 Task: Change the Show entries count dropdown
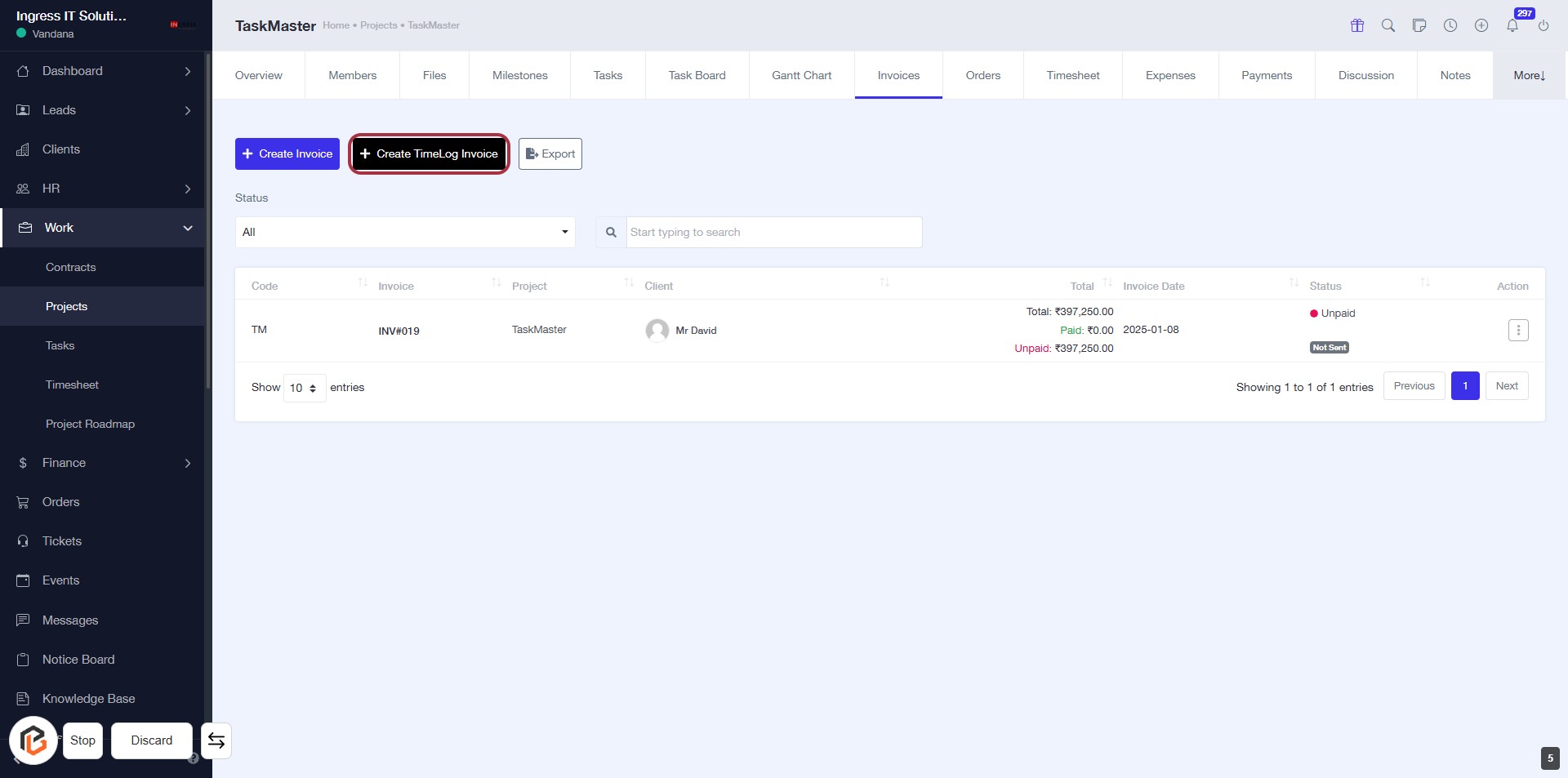304,388
